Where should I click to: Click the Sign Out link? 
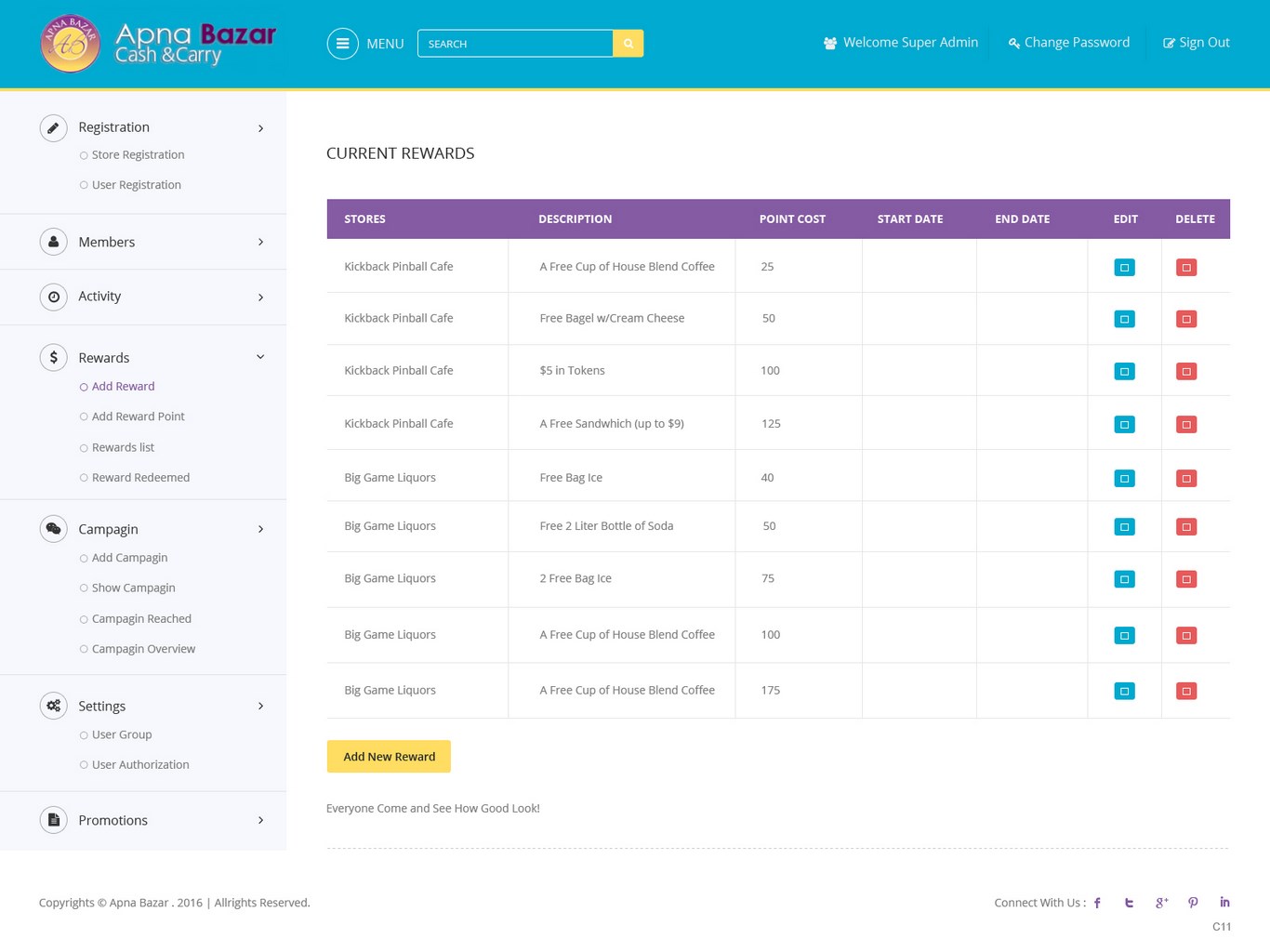tap(1197, 43)
